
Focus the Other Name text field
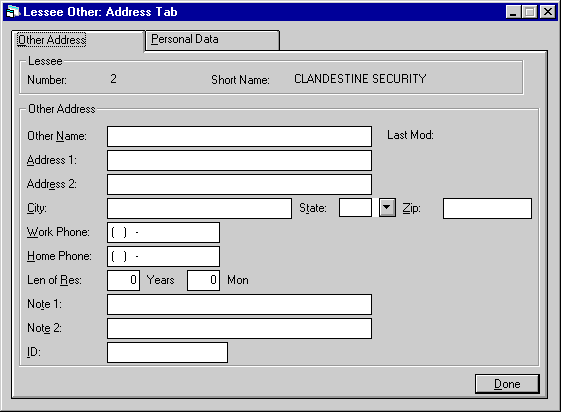coord(239,136)
